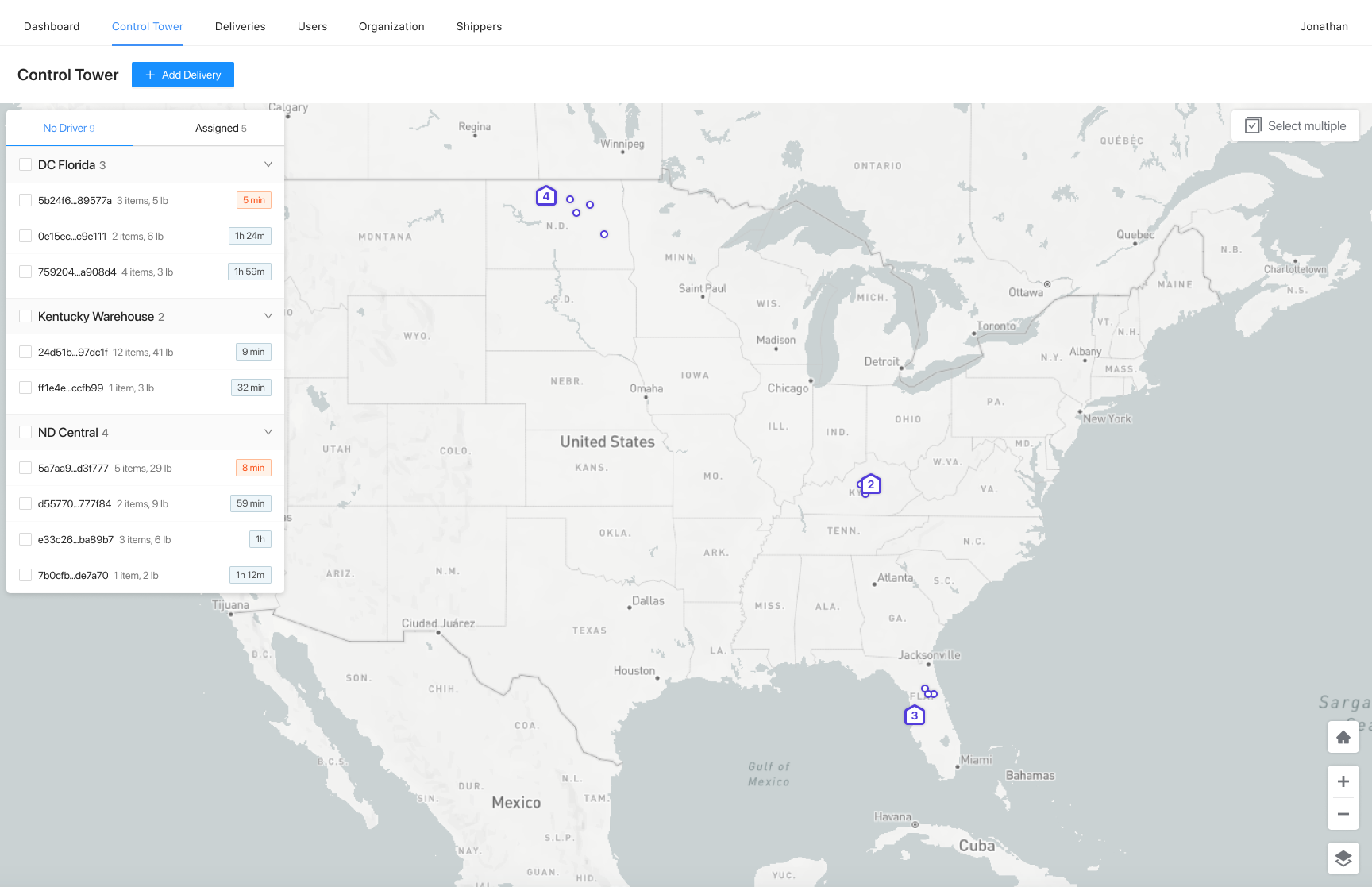
Task: Select the DC Florida hub marker
Action: 915,715
